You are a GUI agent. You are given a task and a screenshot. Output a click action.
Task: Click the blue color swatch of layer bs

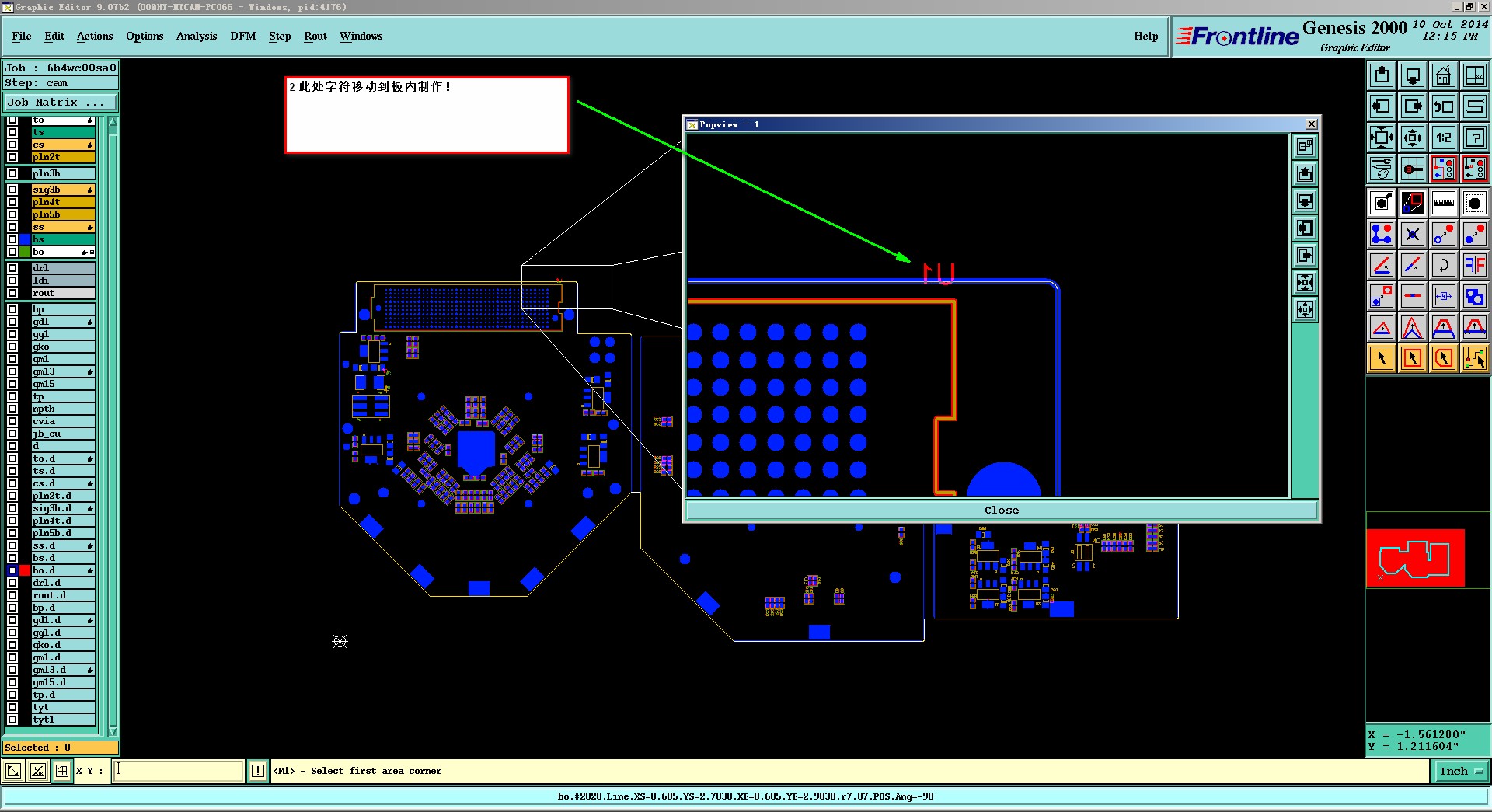(25, 240)
